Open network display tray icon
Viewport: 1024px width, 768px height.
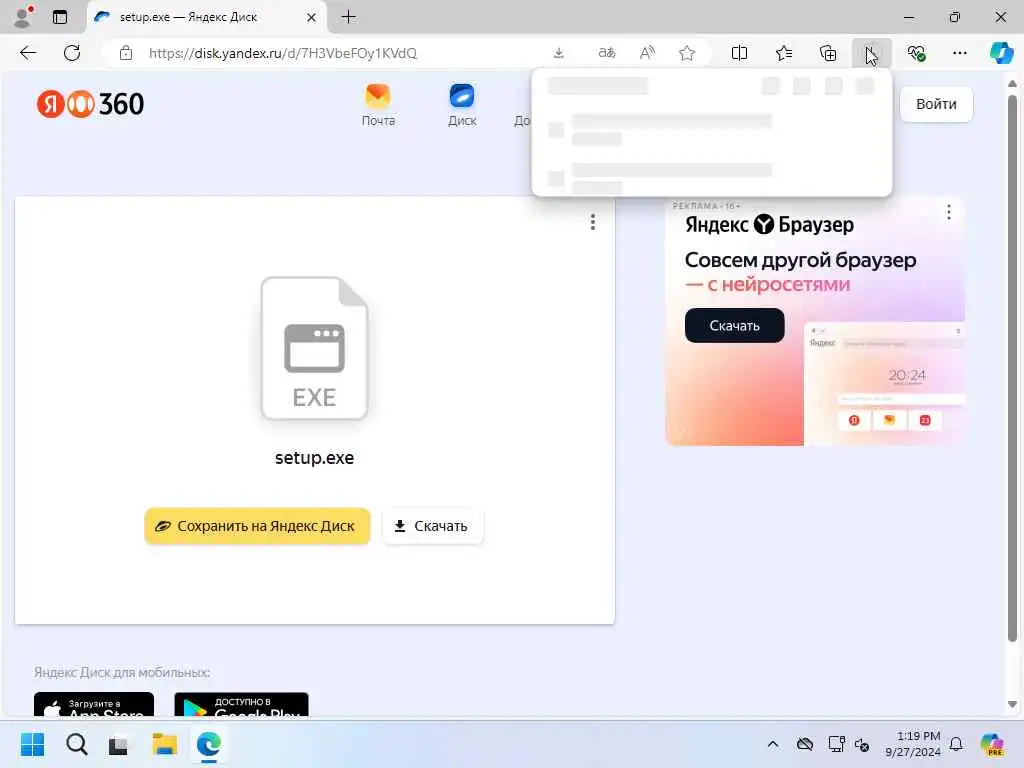[836, 744]
